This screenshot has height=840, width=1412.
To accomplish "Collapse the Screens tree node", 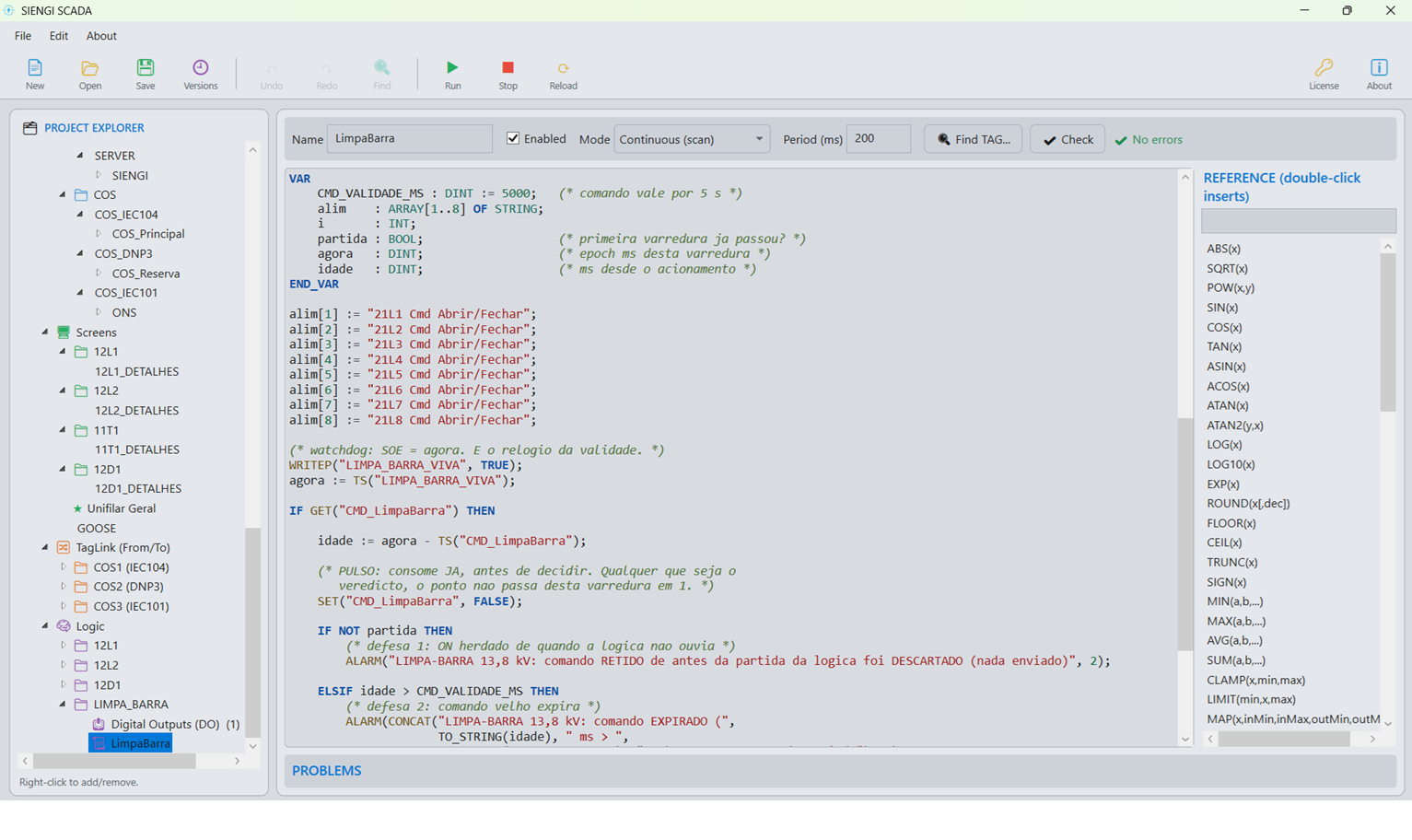I will (45, 332).
